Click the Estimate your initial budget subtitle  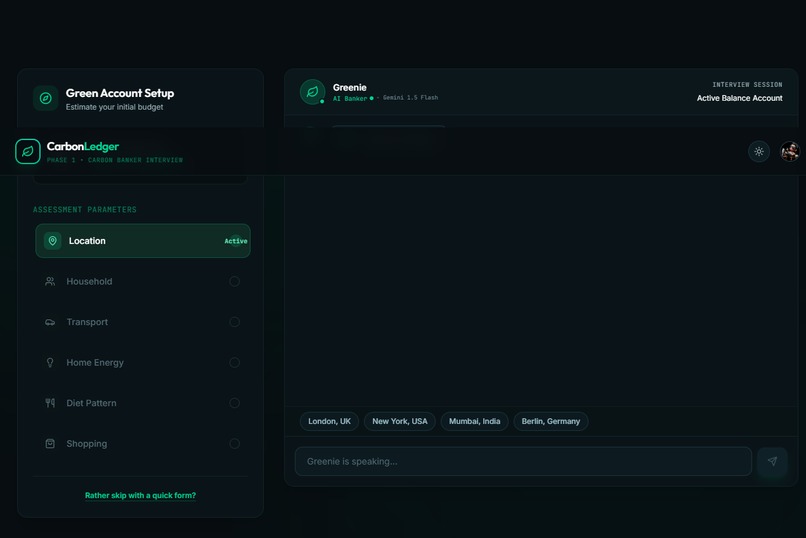tap(114, 107)
